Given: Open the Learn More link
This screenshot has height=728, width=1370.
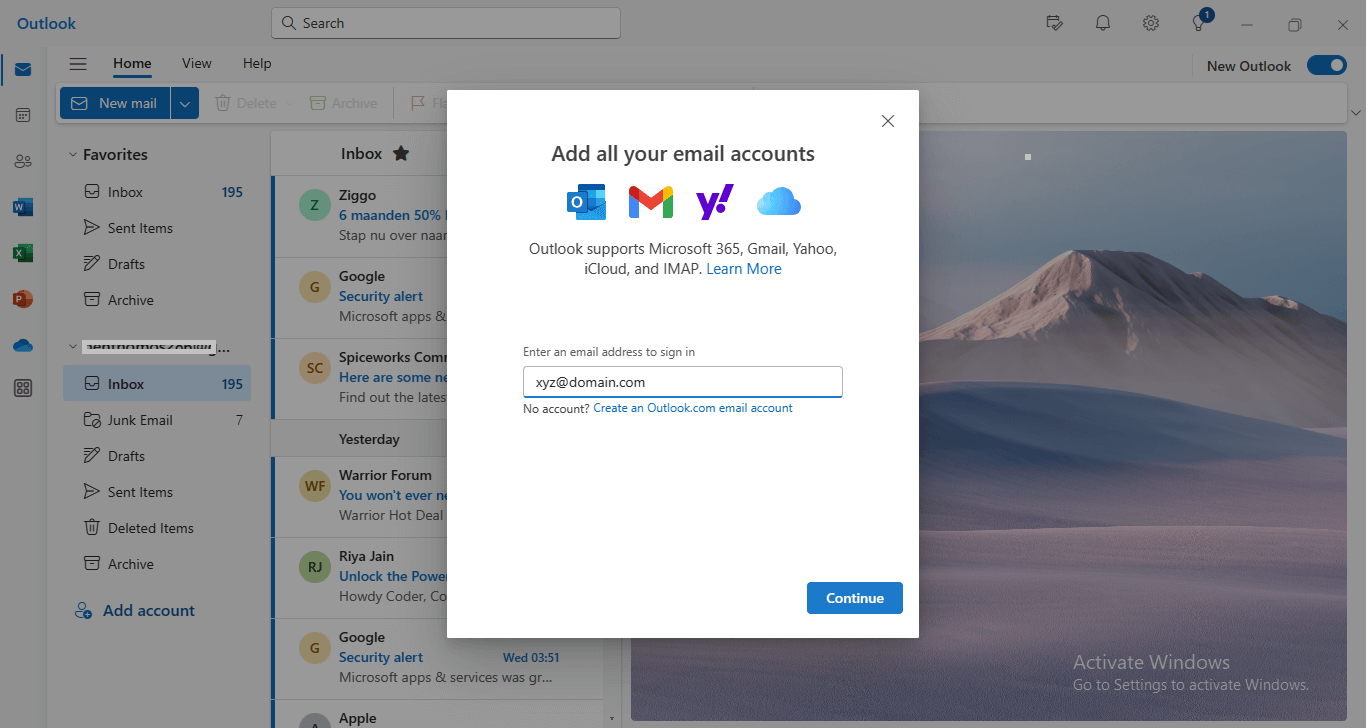Looking at the screenshot, I should pos(744,269).
